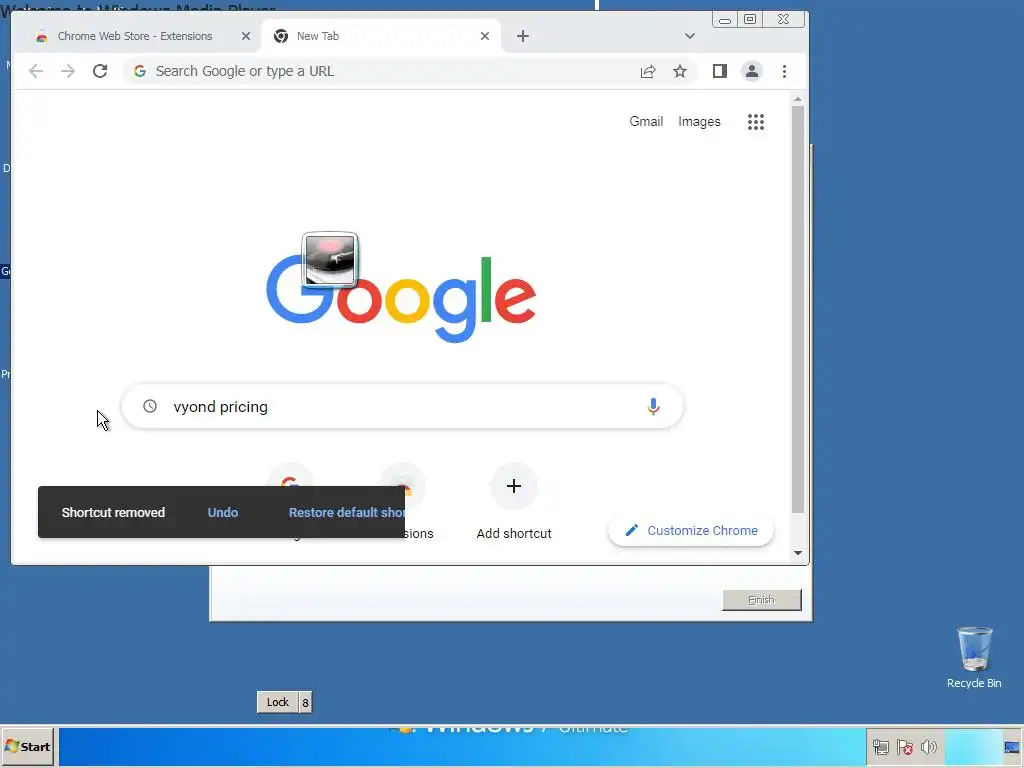Click the network tray icon
The height and width of the screenshot is (768, 1024).
click(880, 747)
